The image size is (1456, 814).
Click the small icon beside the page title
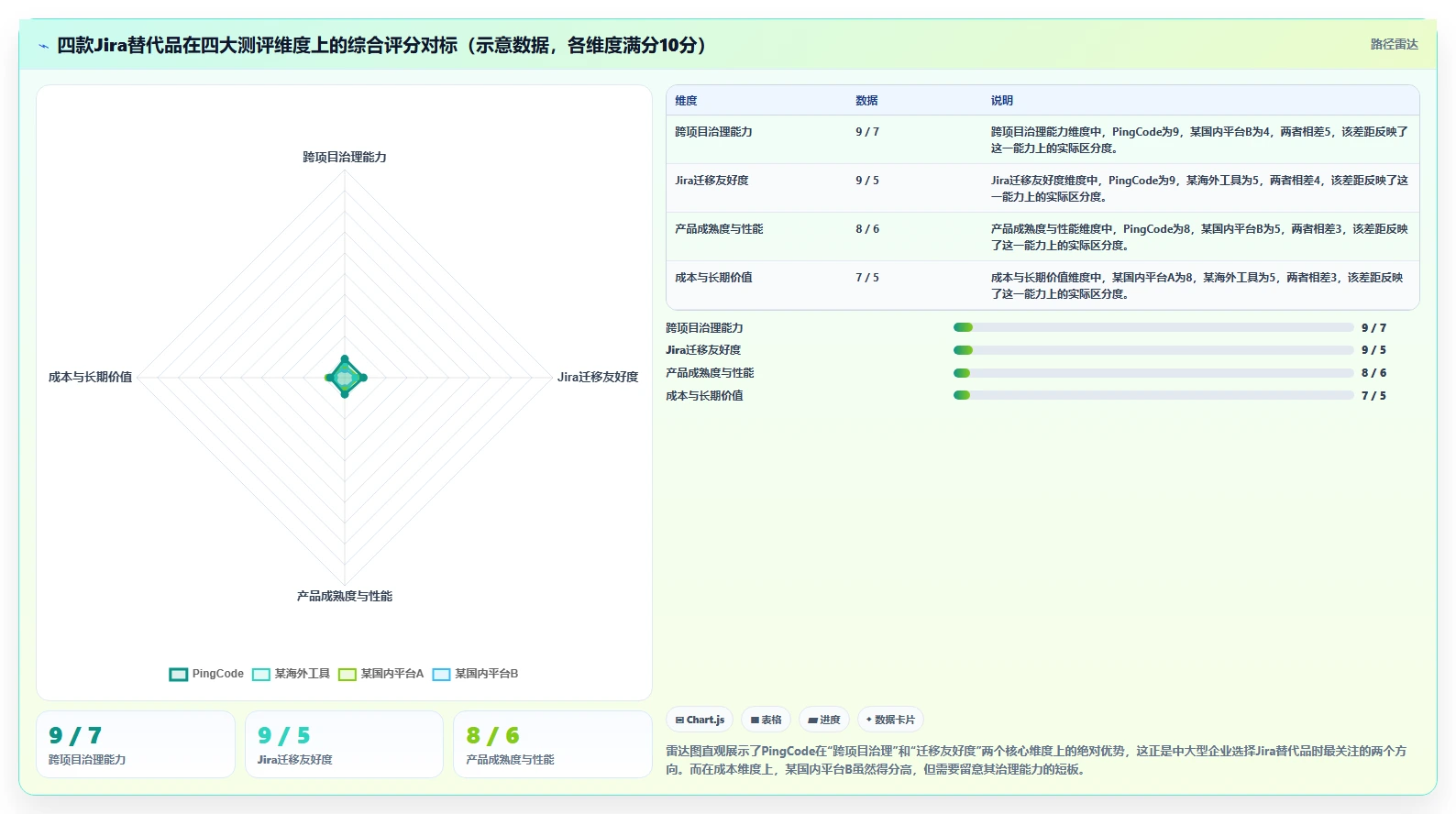pyautogui.click(x=43, y=46)
